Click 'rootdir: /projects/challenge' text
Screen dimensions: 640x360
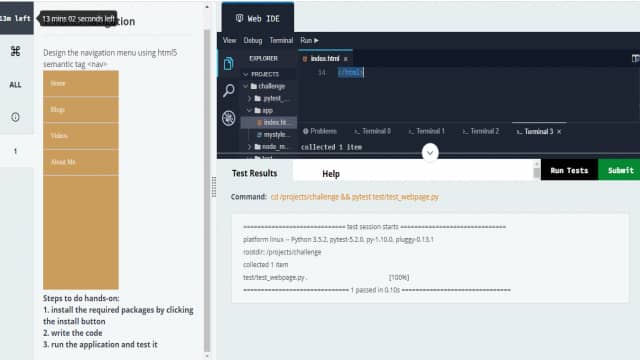click(x=282, y=252)
